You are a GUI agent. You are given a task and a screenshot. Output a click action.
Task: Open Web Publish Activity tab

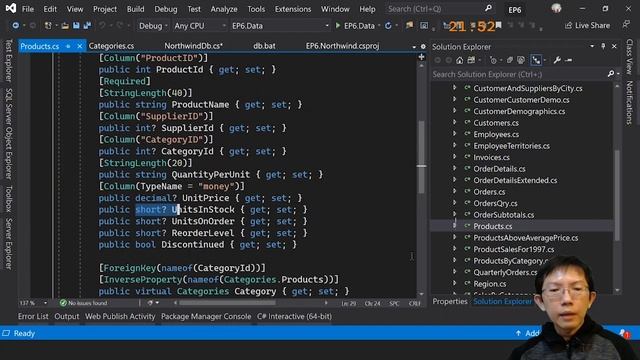point(120,316)
